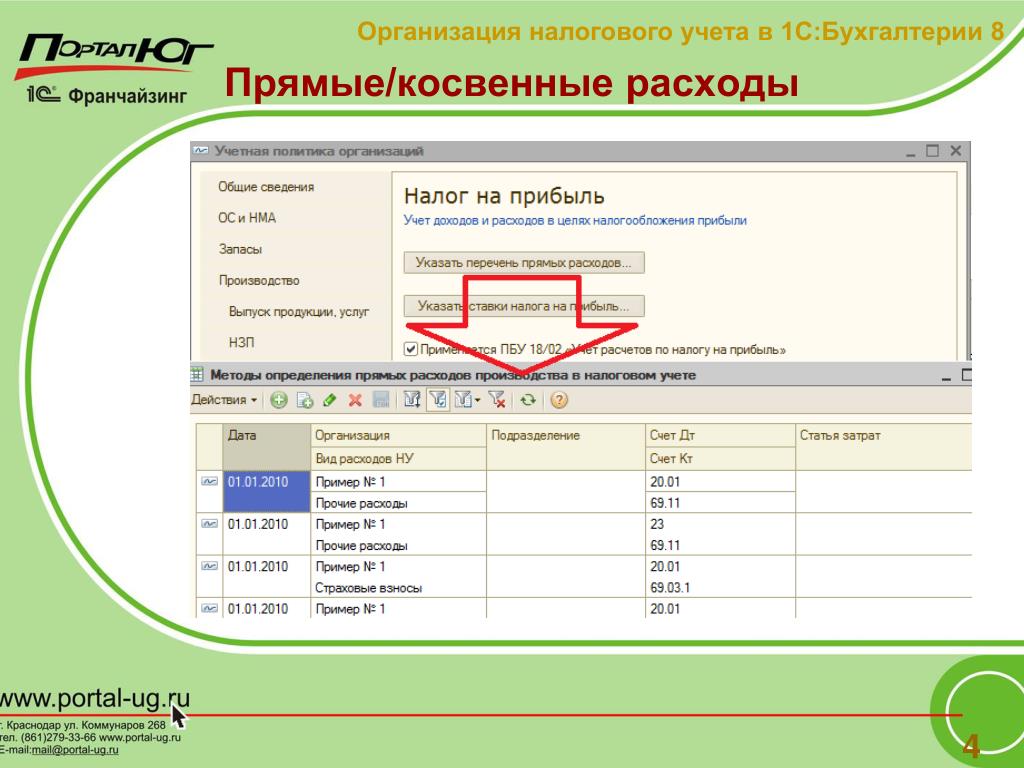This screenshot has width=1024, height=768.
Task: Click the Copy record icon
Action: [x=304, y=400]
